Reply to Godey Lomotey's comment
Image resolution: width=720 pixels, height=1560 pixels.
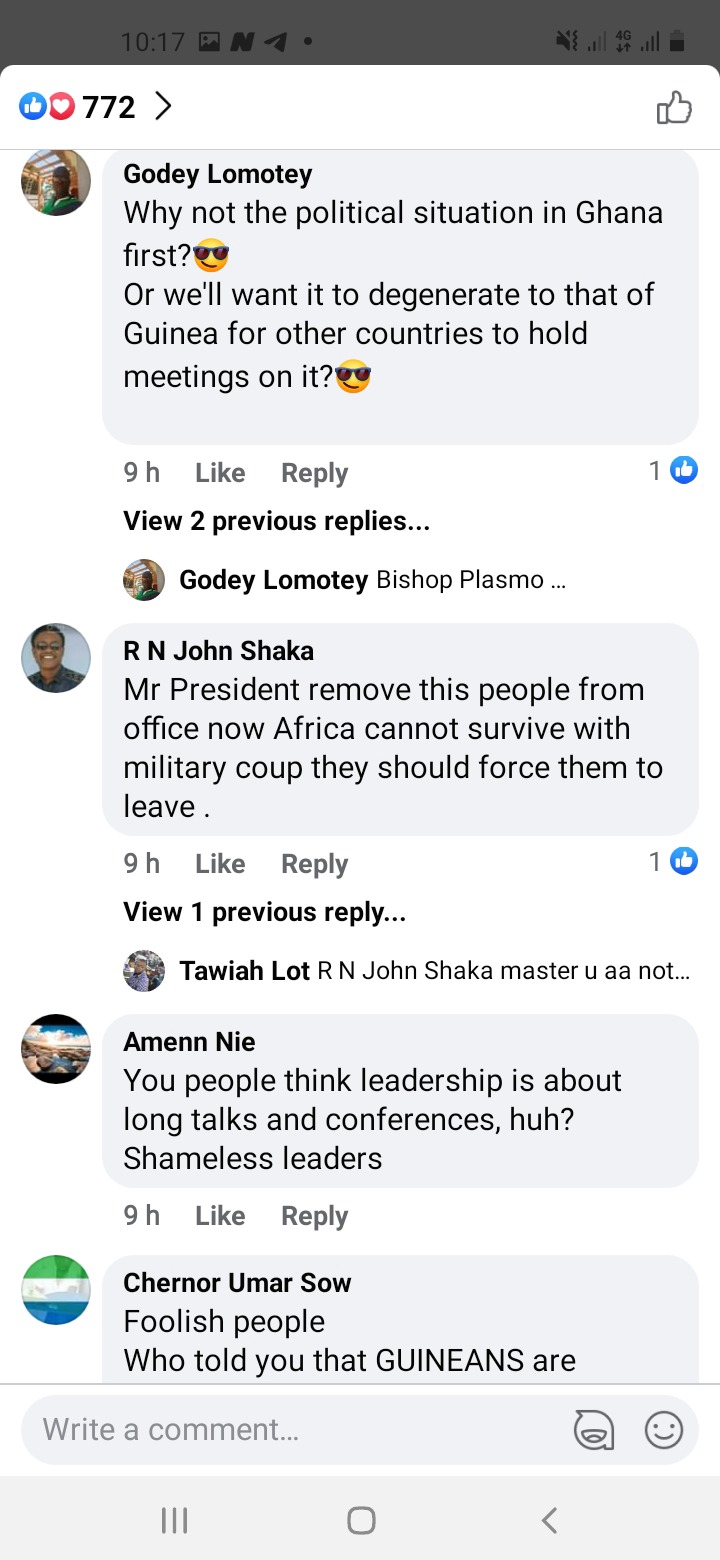314,473
